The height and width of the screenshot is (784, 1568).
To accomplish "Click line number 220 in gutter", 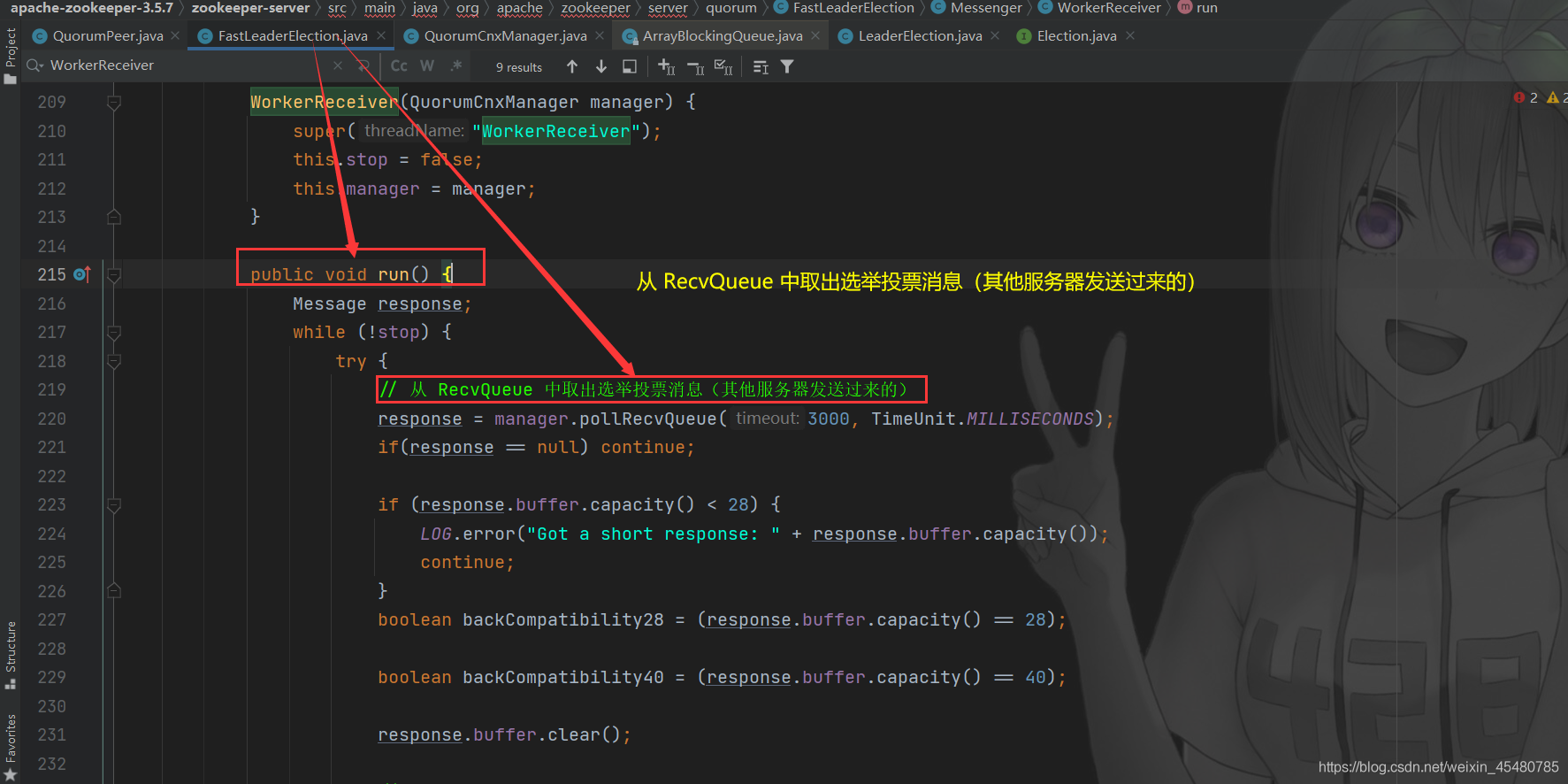I will (x=51, y=419).
